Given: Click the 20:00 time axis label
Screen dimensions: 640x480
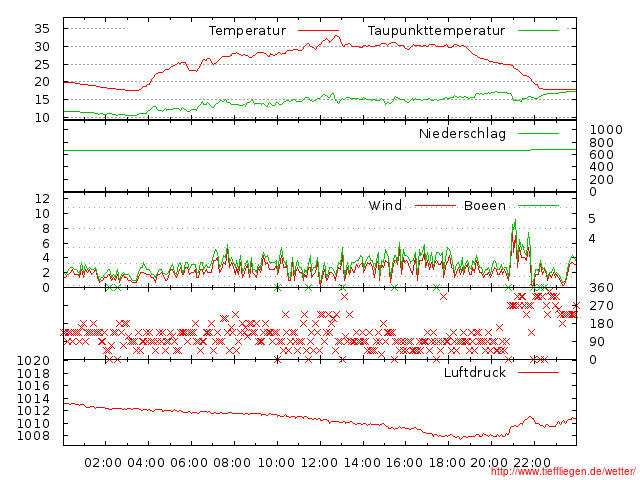Looking at the screenshot, I should coord(489,463).
